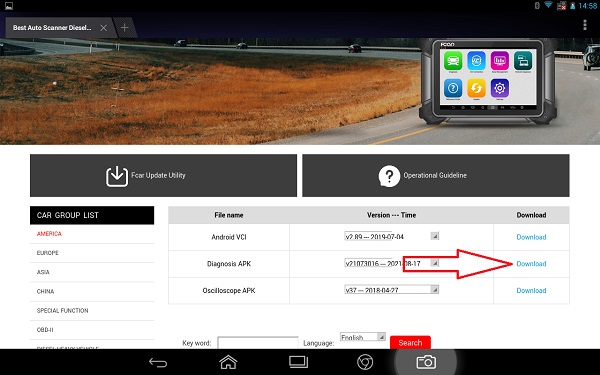Download the Diagnosis APK file

(x=531, y=264)
